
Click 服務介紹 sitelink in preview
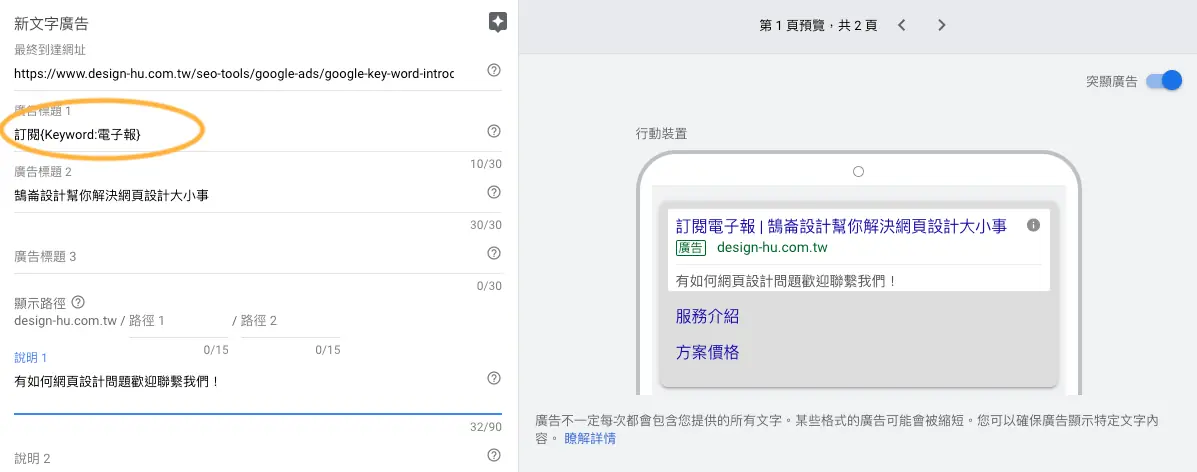[707, 316]
